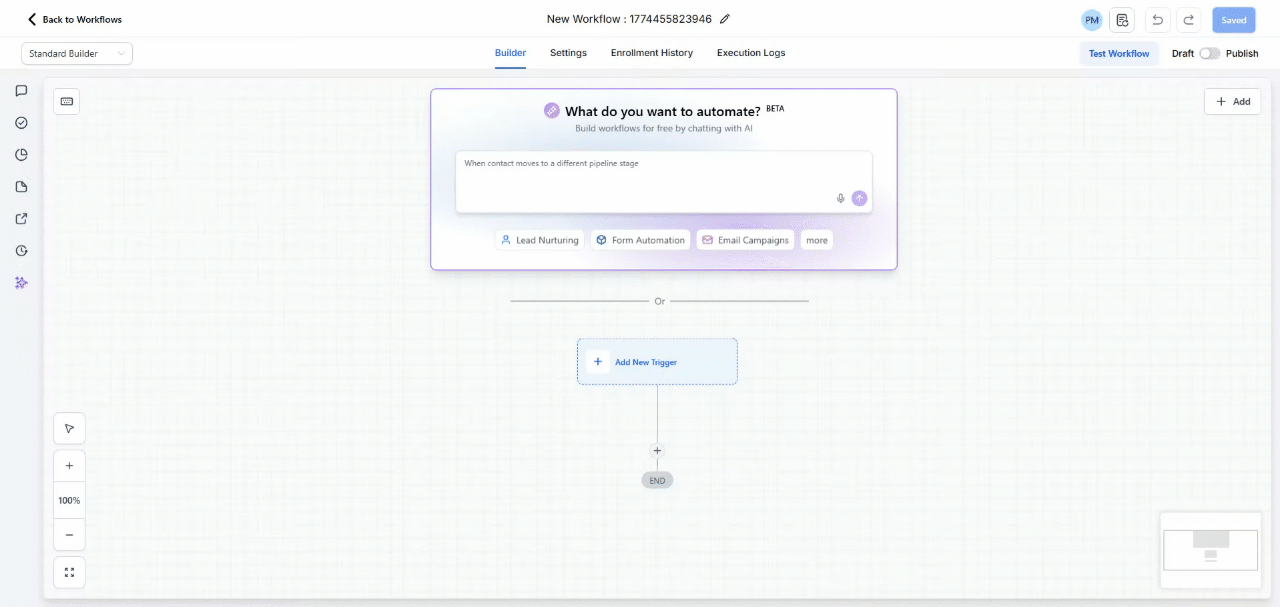This screenshot has width=1280, height=607.
Task: Select the END node
Action: pyautogui.click(x=657, y=481)
